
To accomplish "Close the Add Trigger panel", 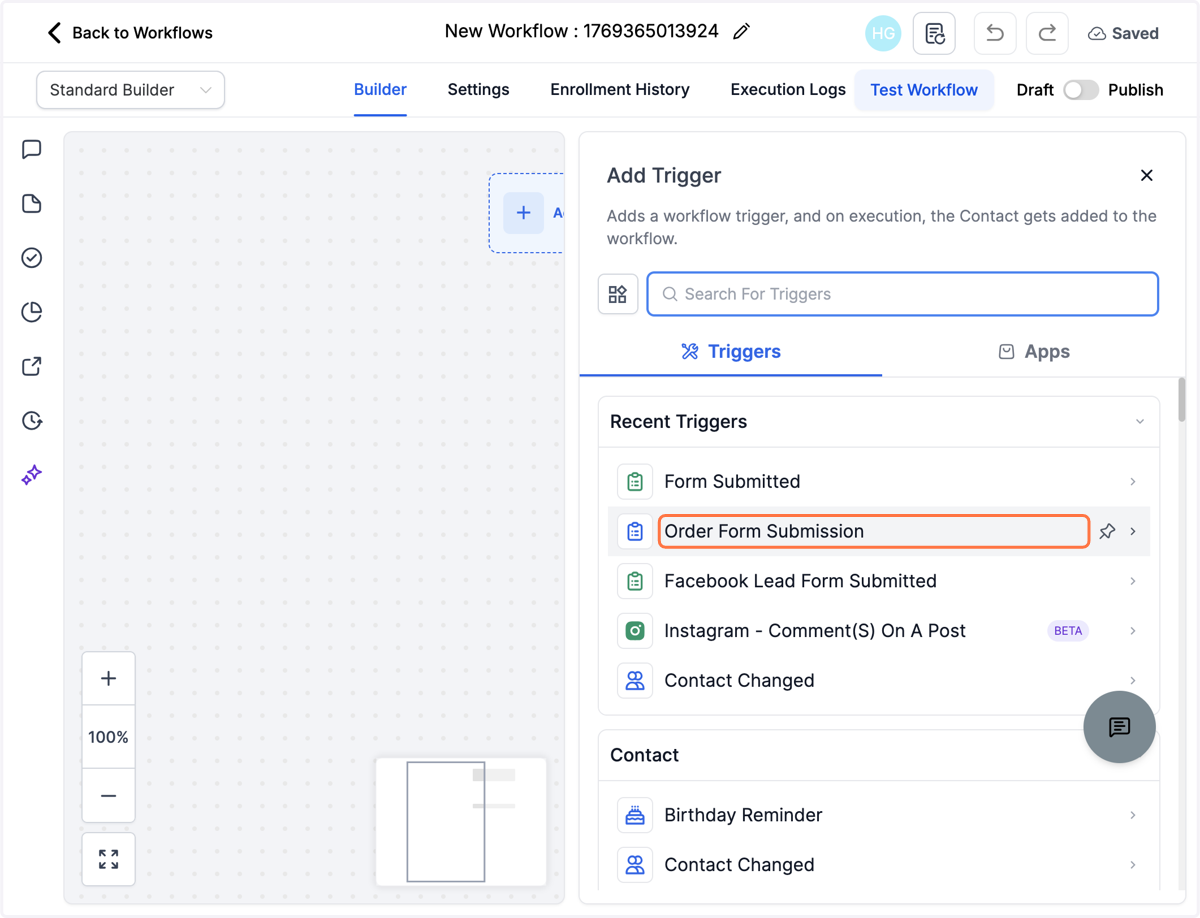I will pyautogui.click(x=1147, y=175).
